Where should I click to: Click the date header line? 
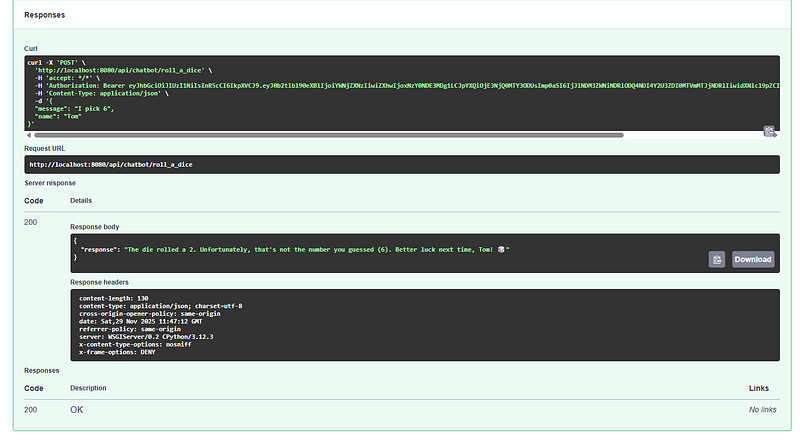click(x=140, y=322)
